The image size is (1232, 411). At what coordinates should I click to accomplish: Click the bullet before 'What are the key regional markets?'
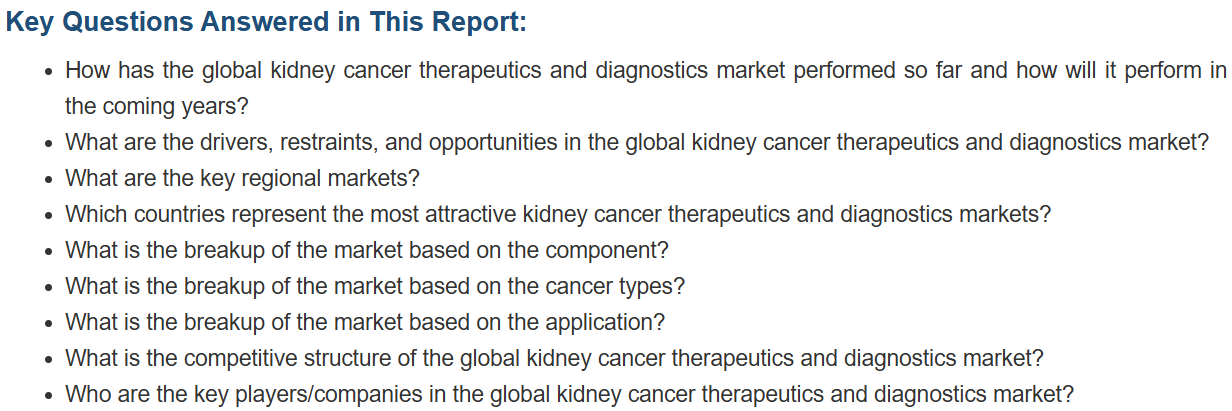click(x=49, y=179)
